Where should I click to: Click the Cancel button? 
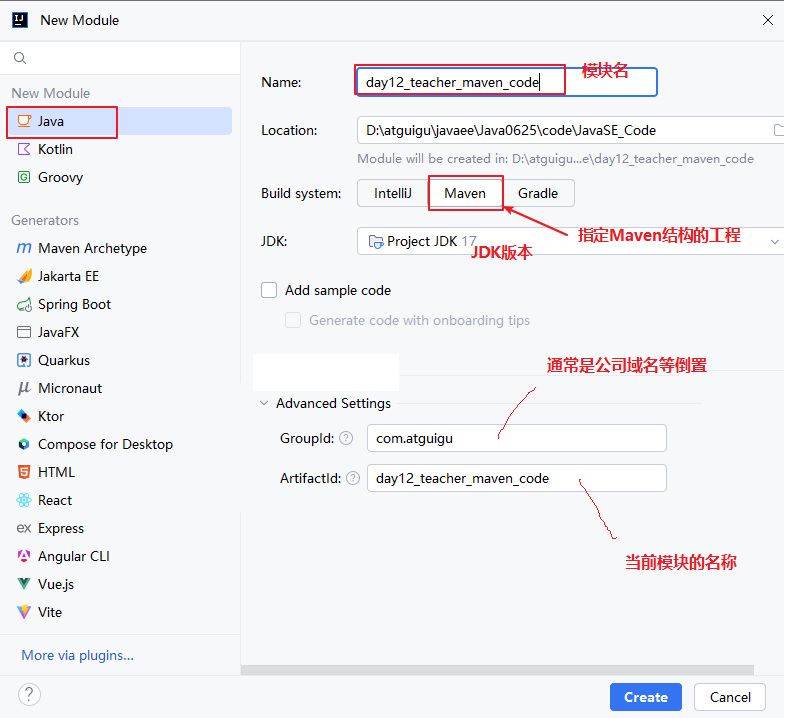[730, 697]
